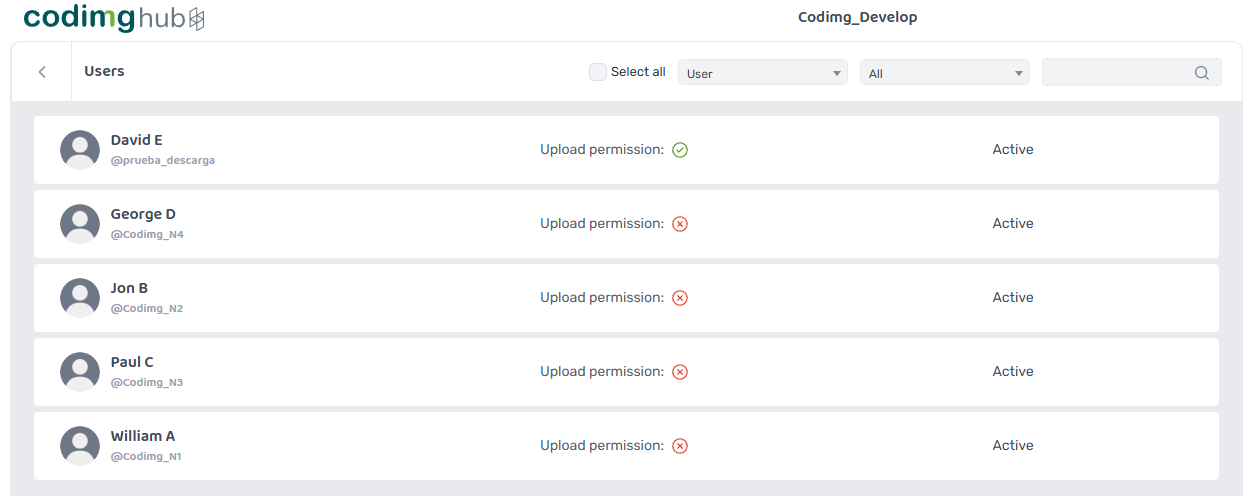1252x496 pixels.
Task: Click the @Codimg_N3 username
Action: (147, 382)
